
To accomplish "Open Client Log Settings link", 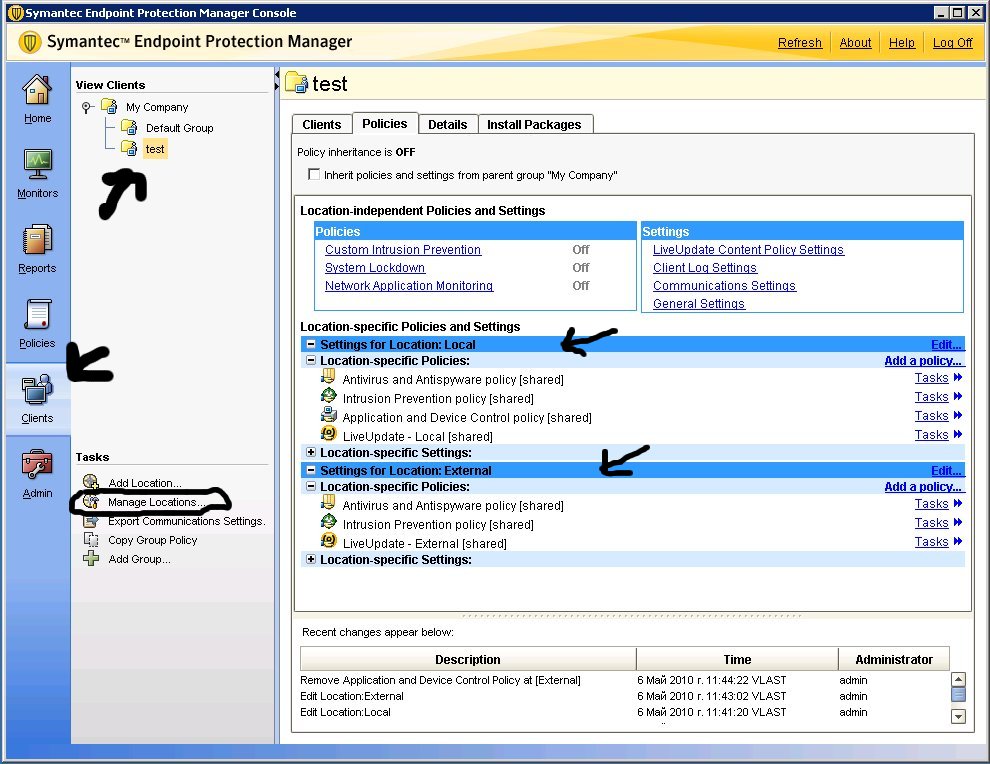I will click(x=705, y=268).
